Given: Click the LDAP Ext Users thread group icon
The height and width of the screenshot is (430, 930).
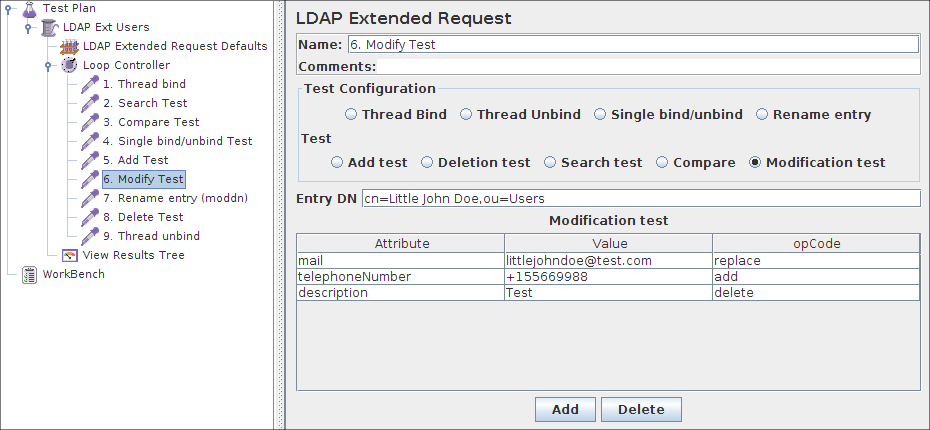Looking at the screenshot, I should 50,28.
